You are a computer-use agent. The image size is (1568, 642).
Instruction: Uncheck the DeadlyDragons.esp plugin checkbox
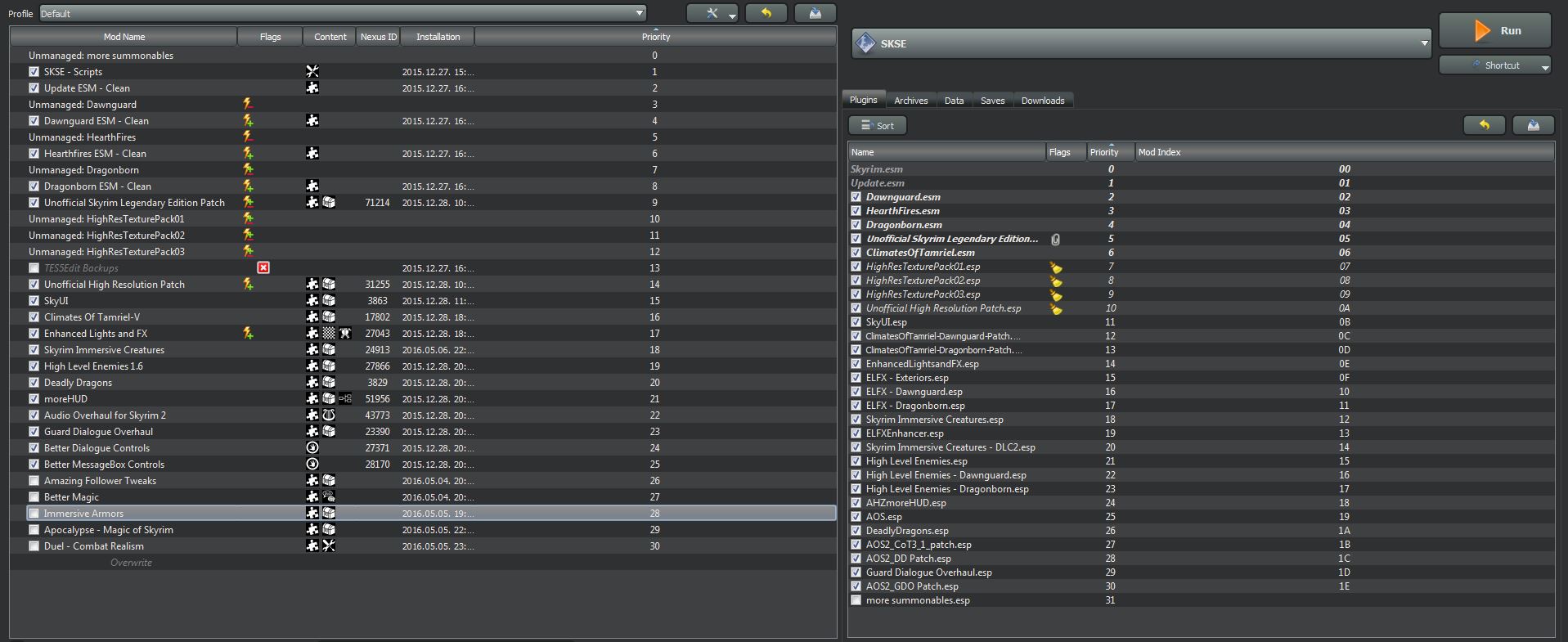point(856,531)
